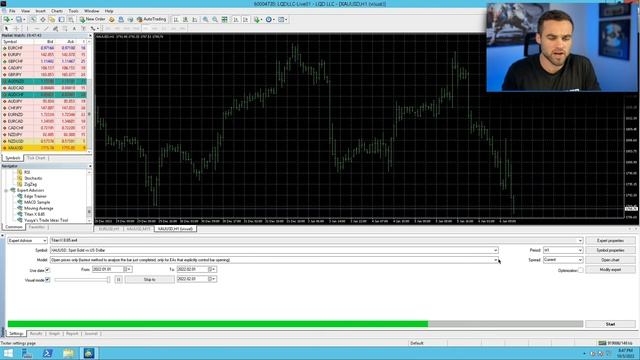Switch to the Journal tab in tester
This screenshot has height=360, width=640.
[91, 333]
